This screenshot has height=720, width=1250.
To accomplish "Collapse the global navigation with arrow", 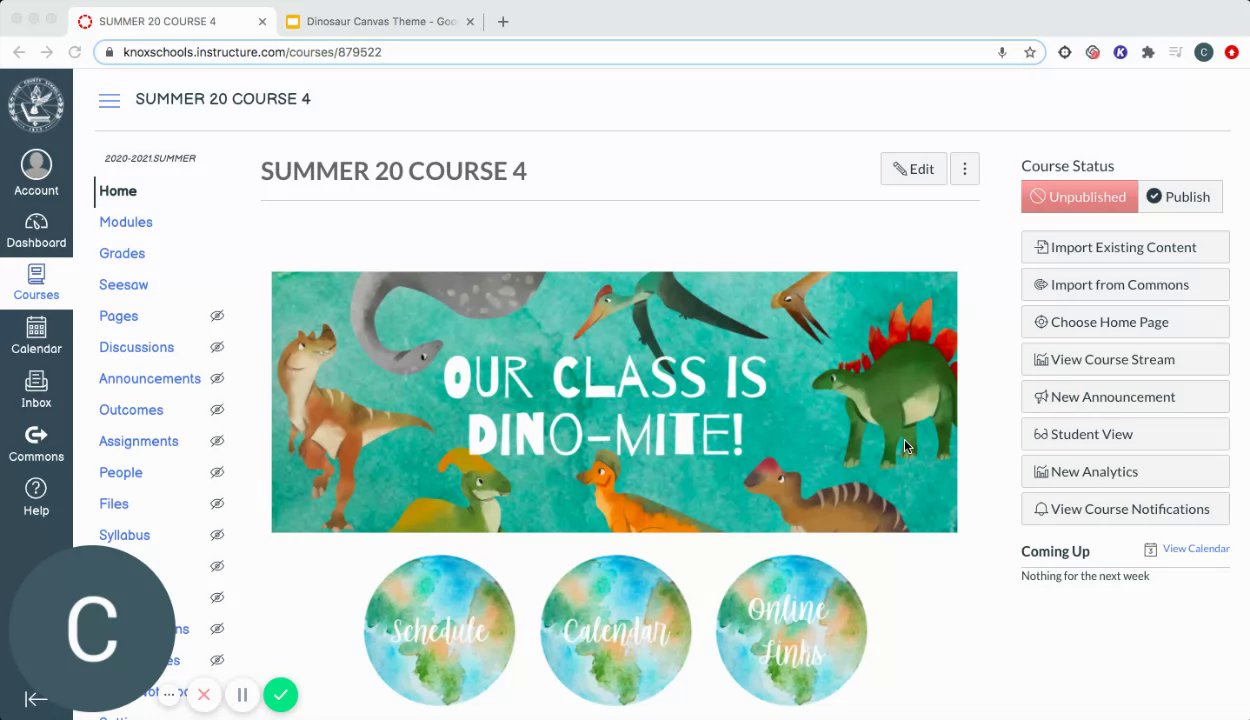I will coord(36,700).
